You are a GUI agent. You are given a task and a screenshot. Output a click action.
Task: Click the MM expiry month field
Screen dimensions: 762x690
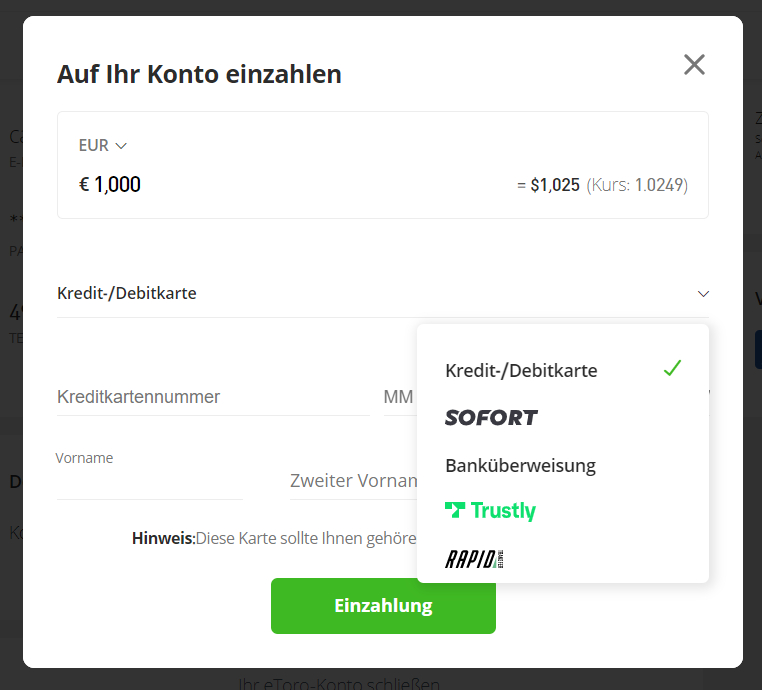400,397
